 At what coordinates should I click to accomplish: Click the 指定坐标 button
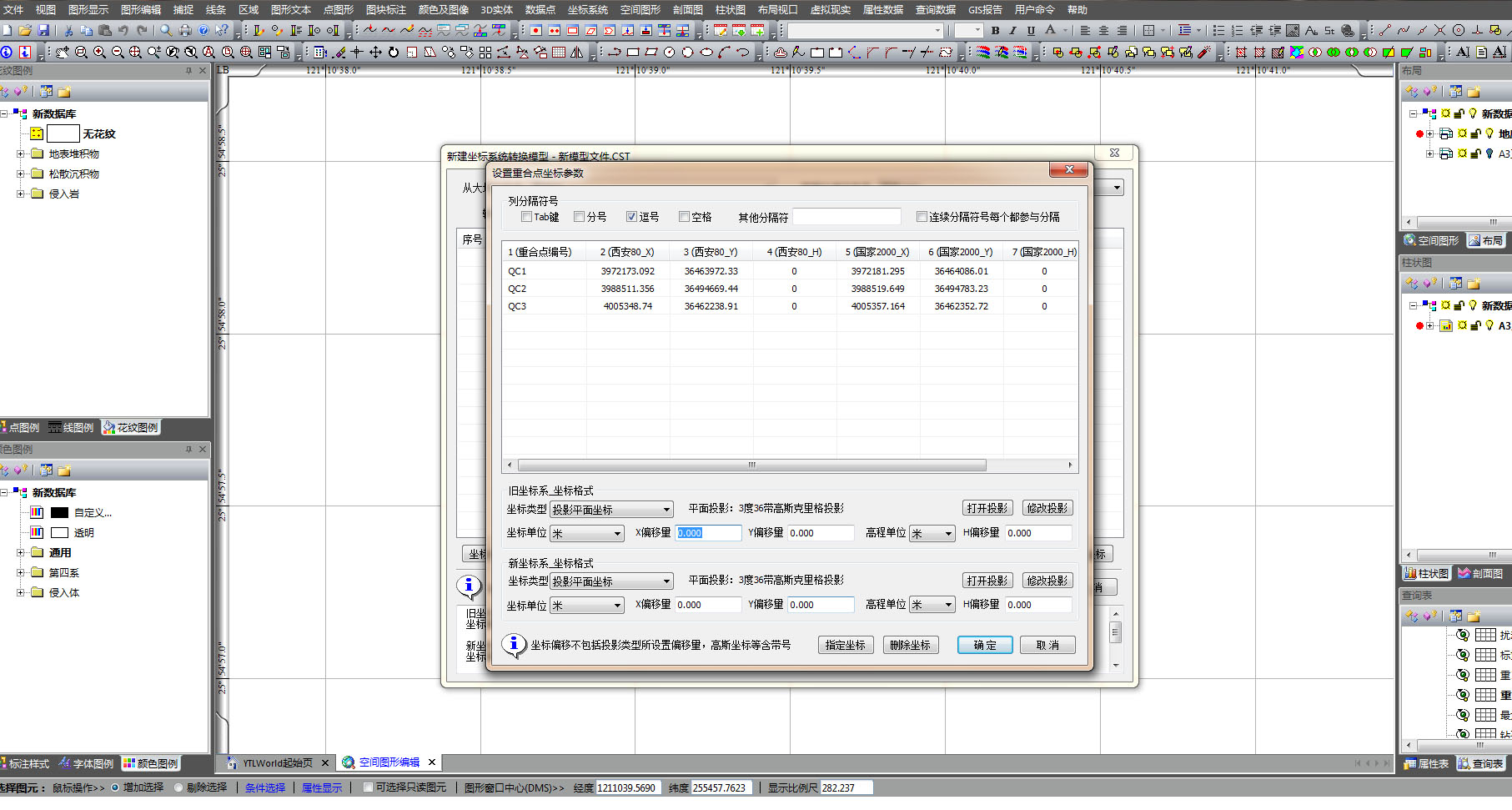coord(846,645)
